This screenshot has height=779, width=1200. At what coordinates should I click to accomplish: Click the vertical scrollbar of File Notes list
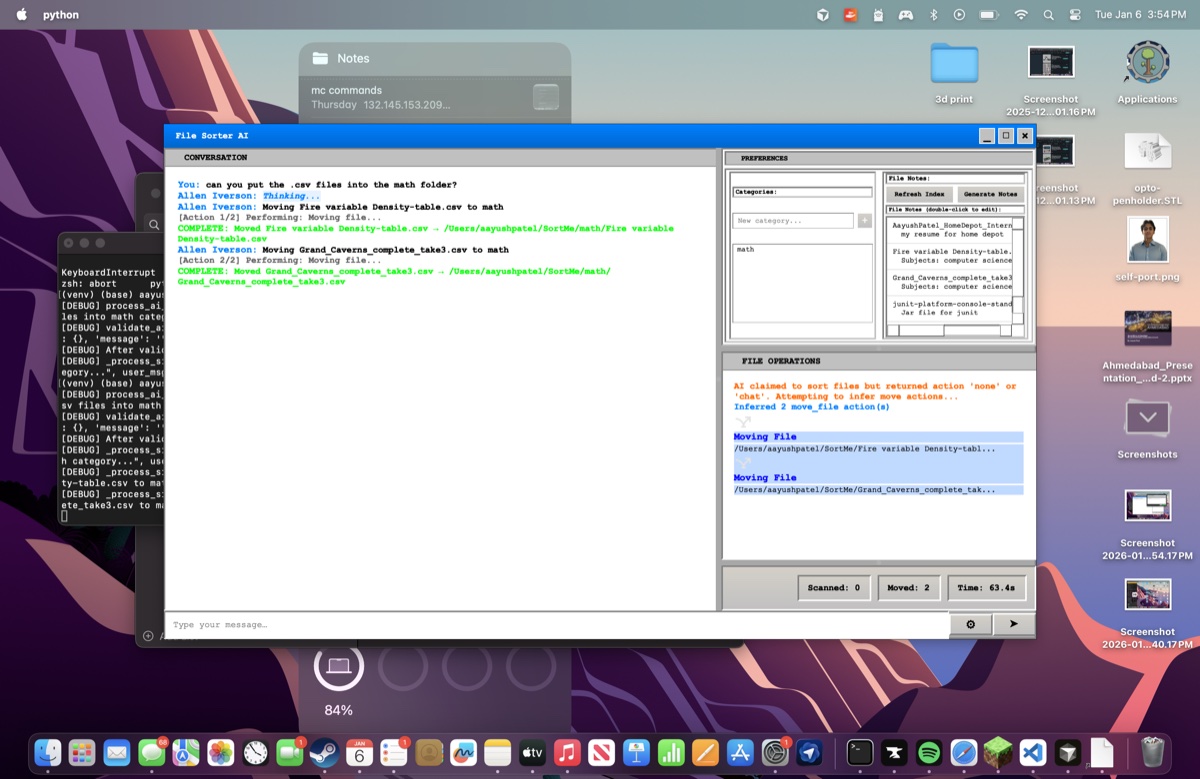1018,270
